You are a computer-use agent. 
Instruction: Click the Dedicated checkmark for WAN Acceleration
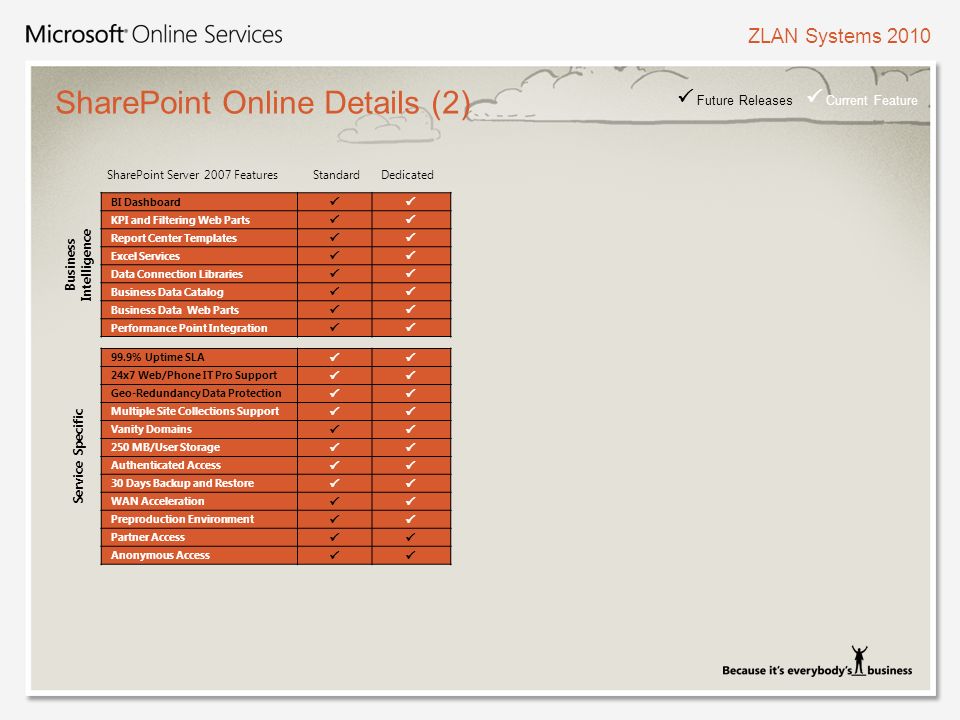[410, 500]
